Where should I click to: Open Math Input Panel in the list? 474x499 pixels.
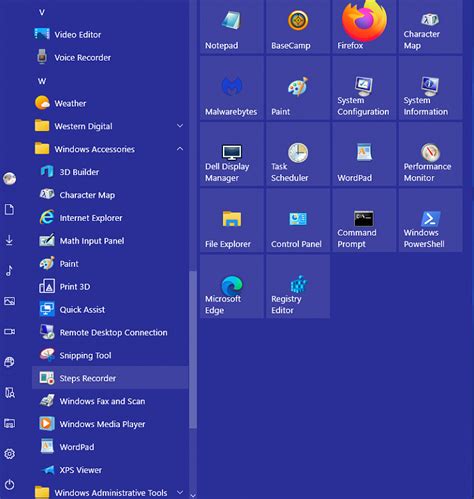[110, 241]
